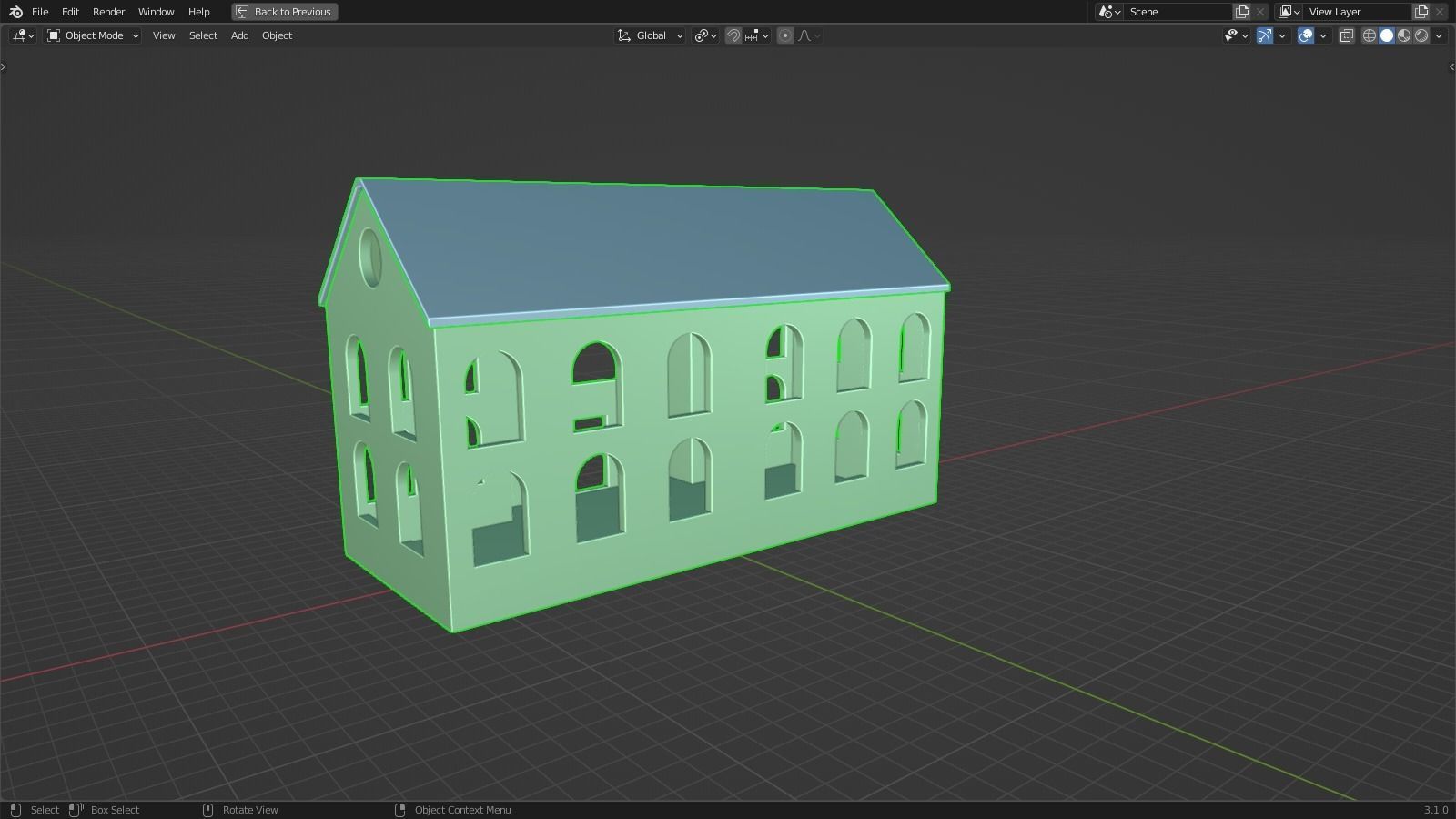Create a new scene with copy icon
This screenshot has height=819, width=1456.
coord(1242,12)
